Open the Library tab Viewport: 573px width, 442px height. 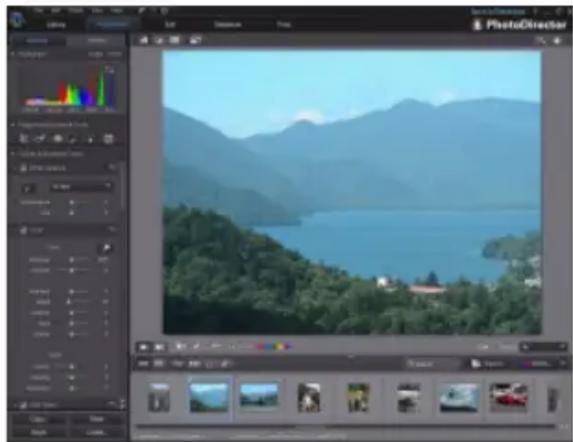coord(56,24)
